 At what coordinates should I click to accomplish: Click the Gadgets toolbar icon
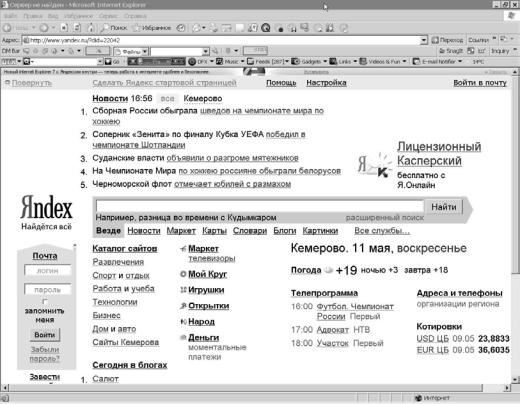pyautogui.click(x=295, y=62)
